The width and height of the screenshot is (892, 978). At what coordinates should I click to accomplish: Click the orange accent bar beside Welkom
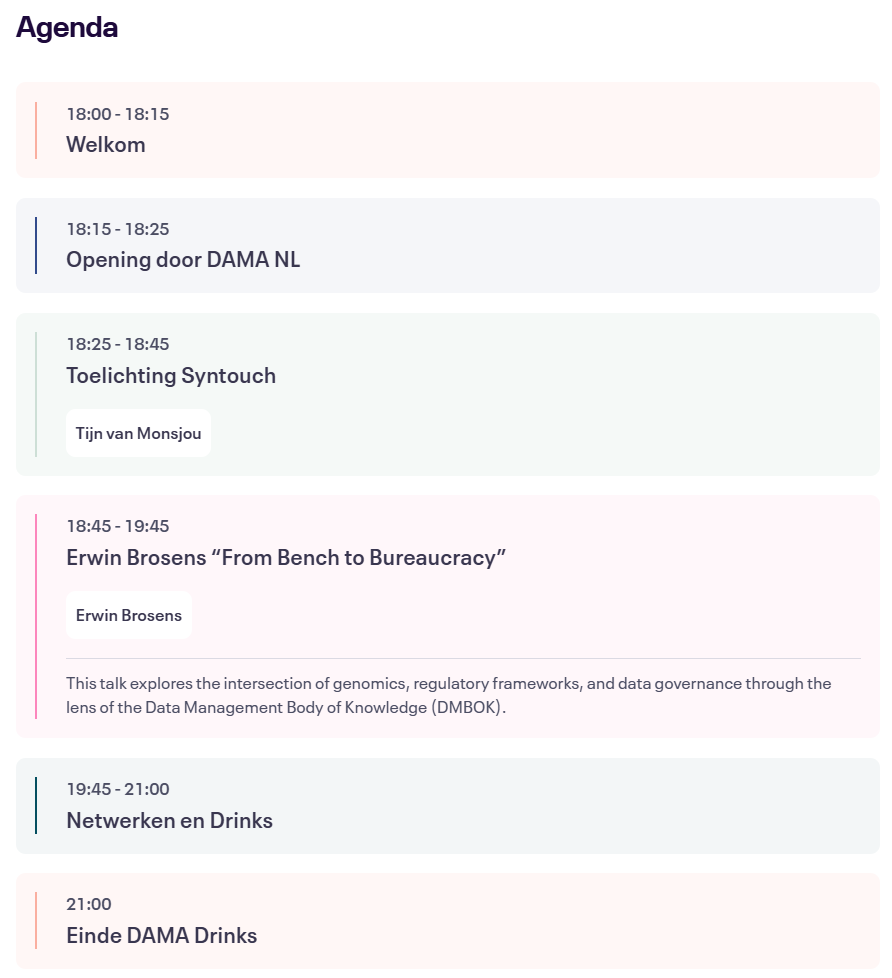click(36, 130)
